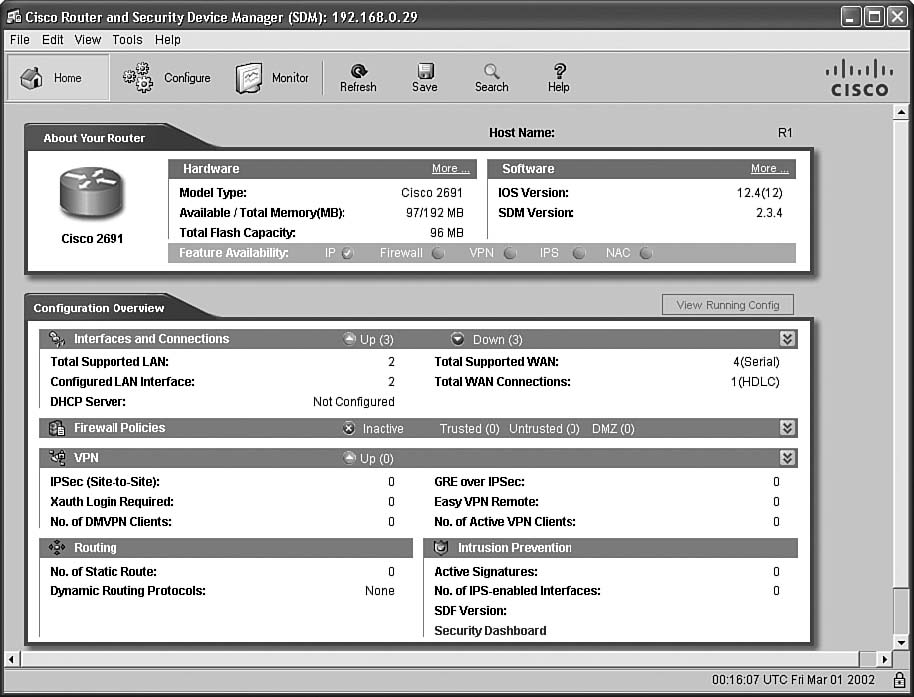Screen dimensions: 914x697
Task: Click the horizontal scrollbar right arrow
Action: 885,659
